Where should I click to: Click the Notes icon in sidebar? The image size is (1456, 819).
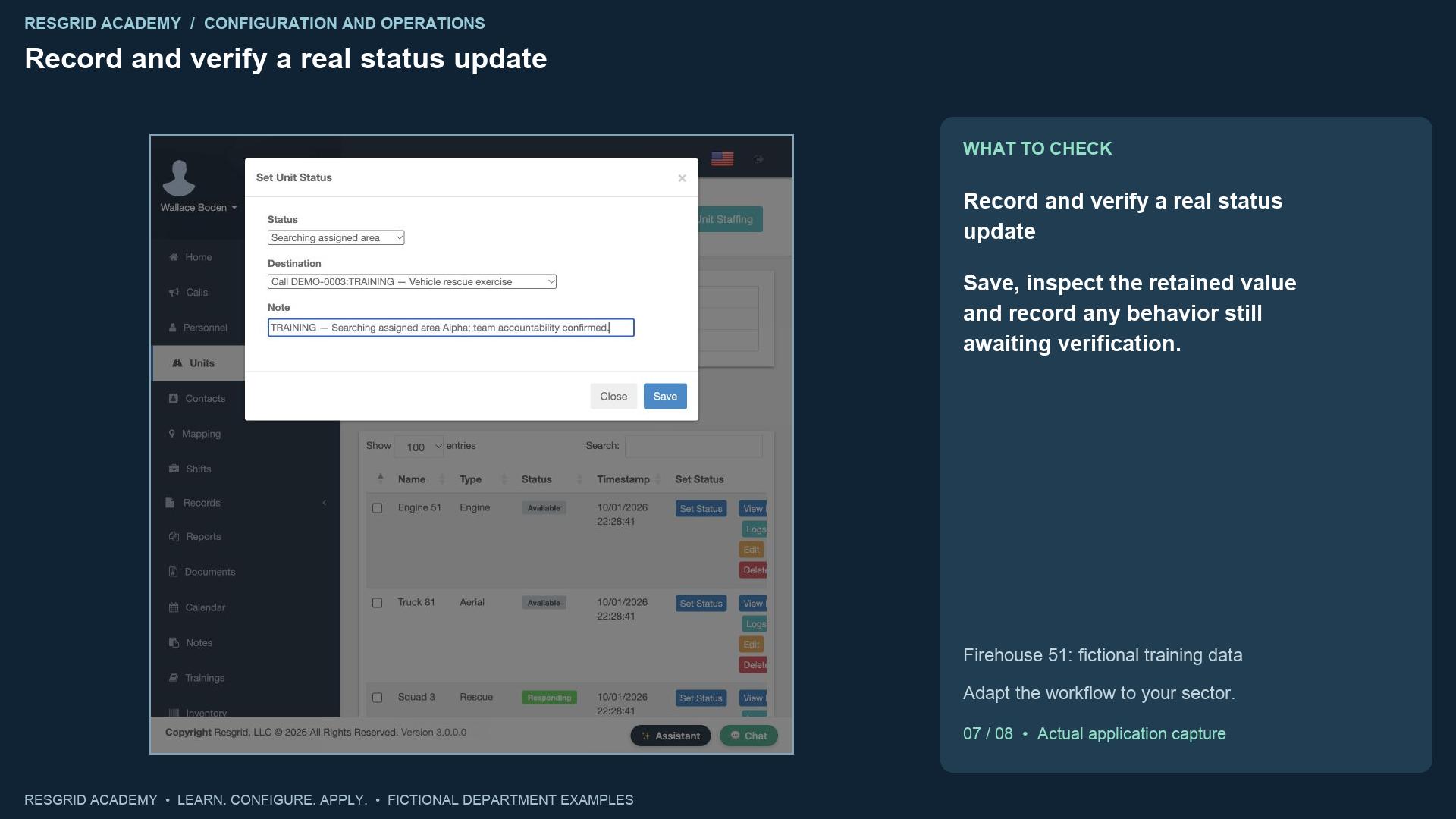pyautogui.click(x=174, y=642)
